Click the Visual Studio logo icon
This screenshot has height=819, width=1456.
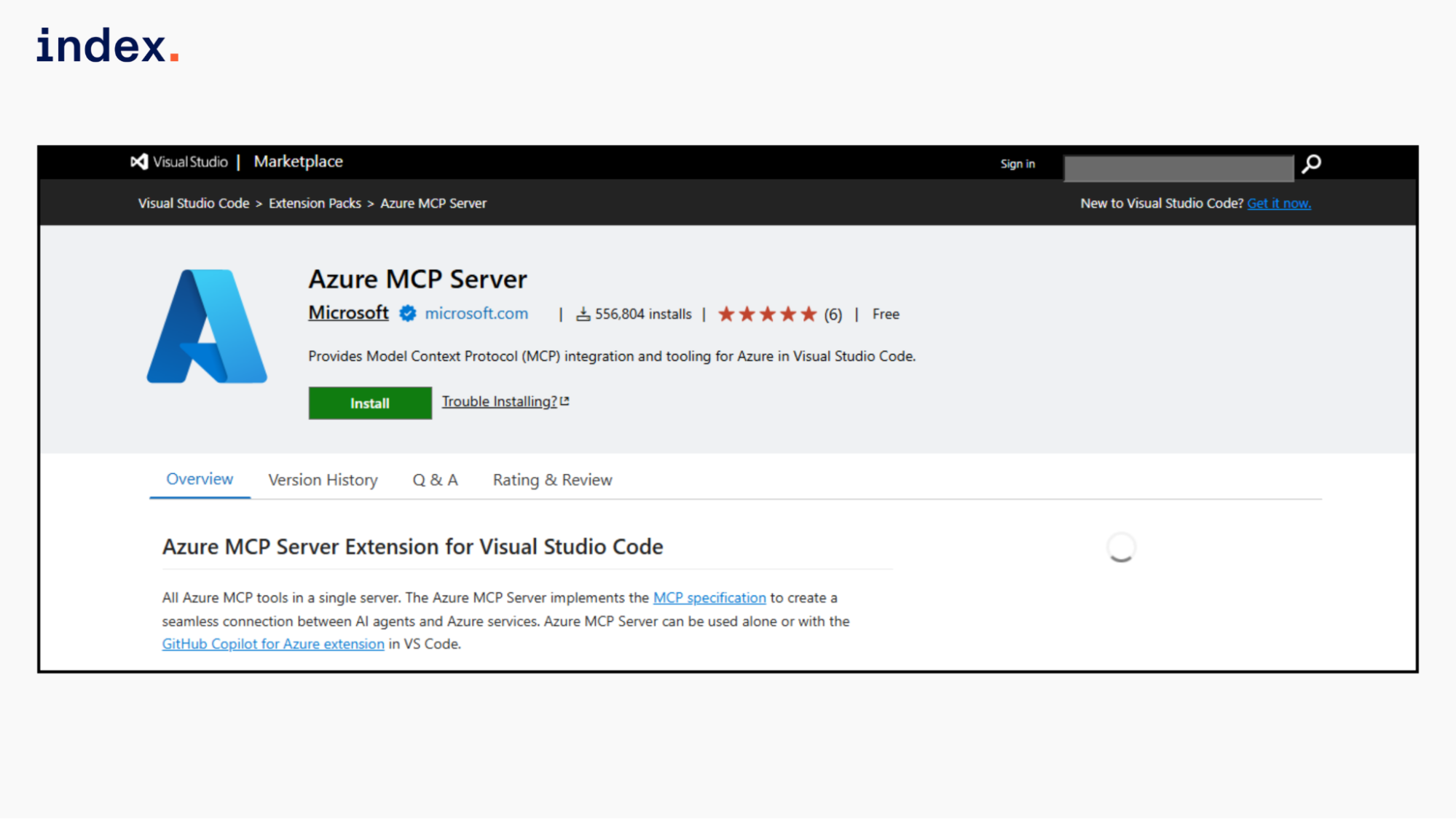(x=139, y=162)
